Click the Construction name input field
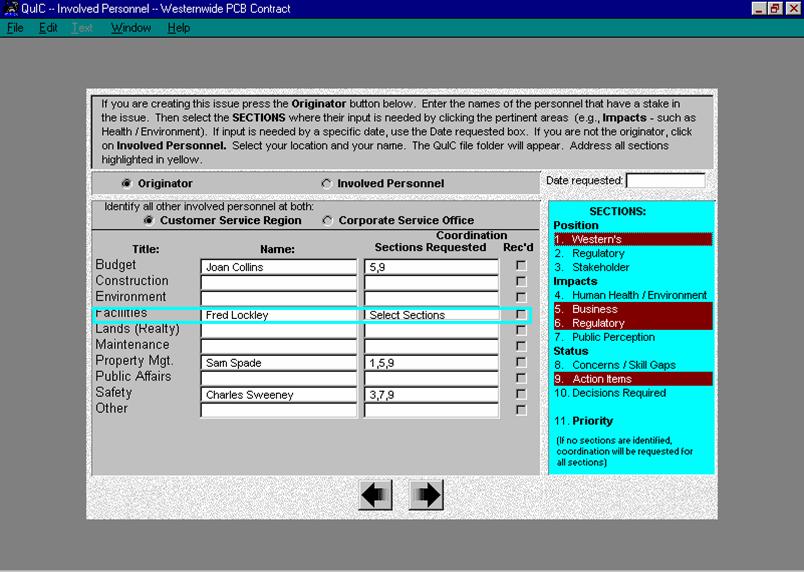Viewport: 804px width, 572px height. 278,283
